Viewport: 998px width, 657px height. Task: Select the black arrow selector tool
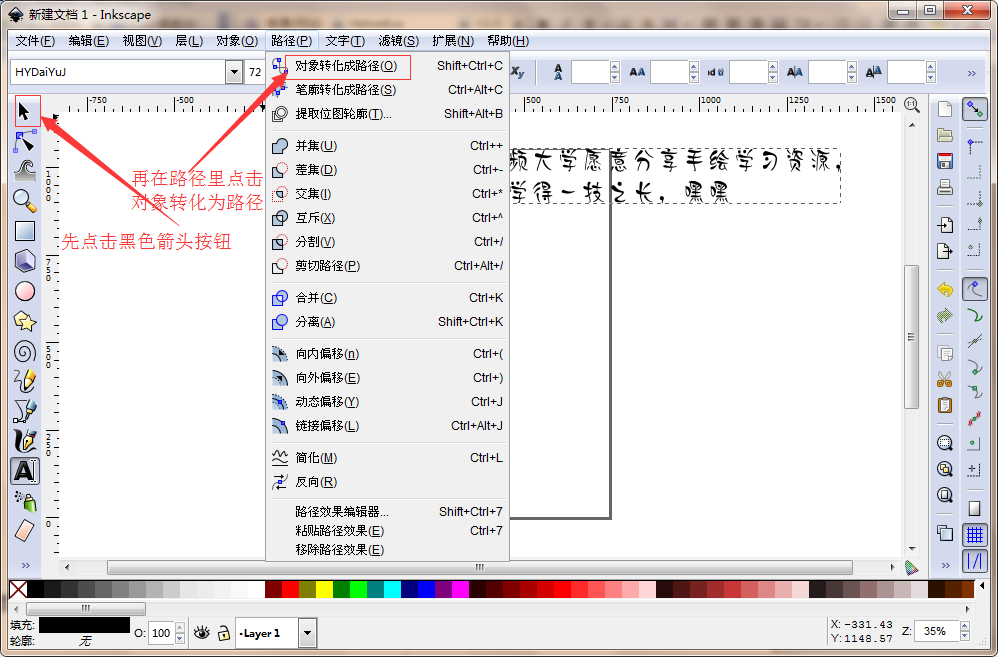(25, 112)
